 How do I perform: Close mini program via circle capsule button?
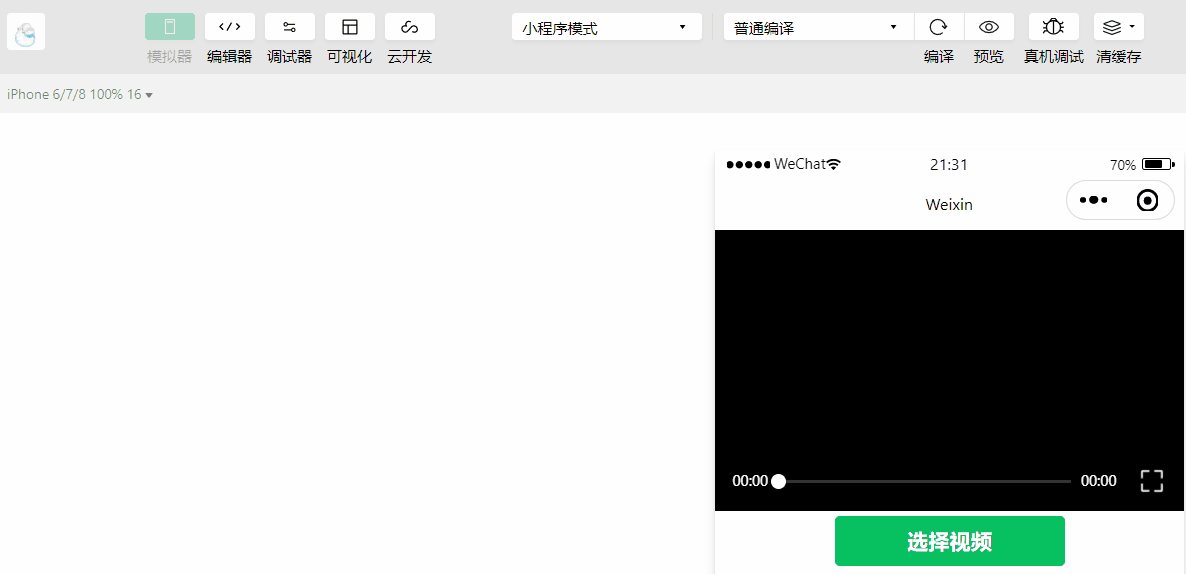tap(1147, 200)
